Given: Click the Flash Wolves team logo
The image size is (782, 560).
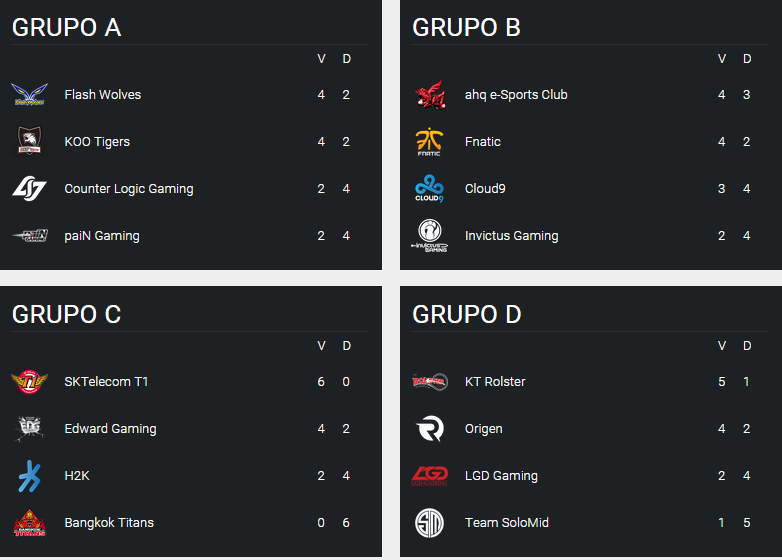Looking at the screenshot, I should click(29, 95).
